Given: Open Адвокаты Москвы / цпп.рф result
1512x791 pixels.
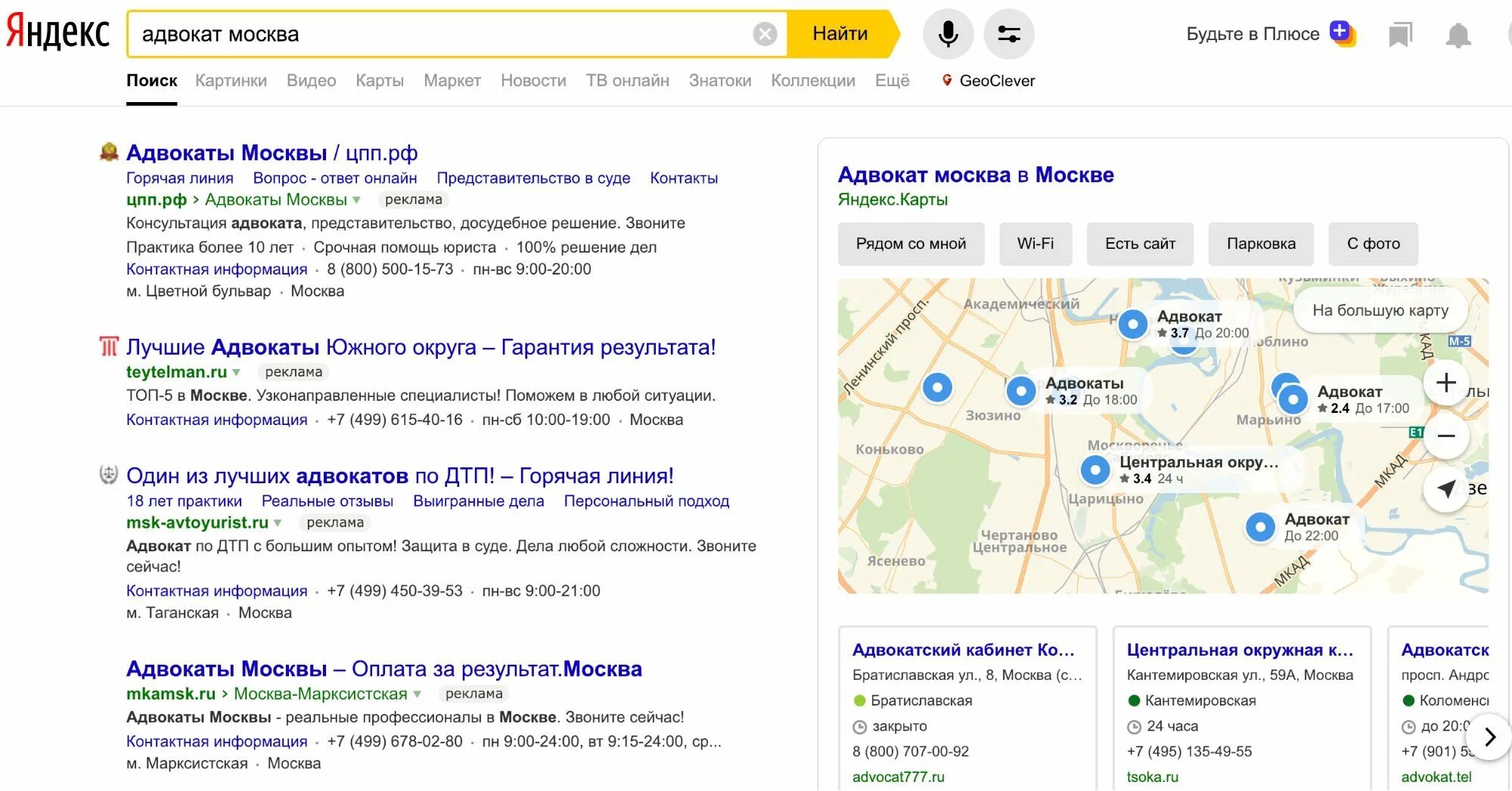Looking at the screenshot, I should click(272, 153).
